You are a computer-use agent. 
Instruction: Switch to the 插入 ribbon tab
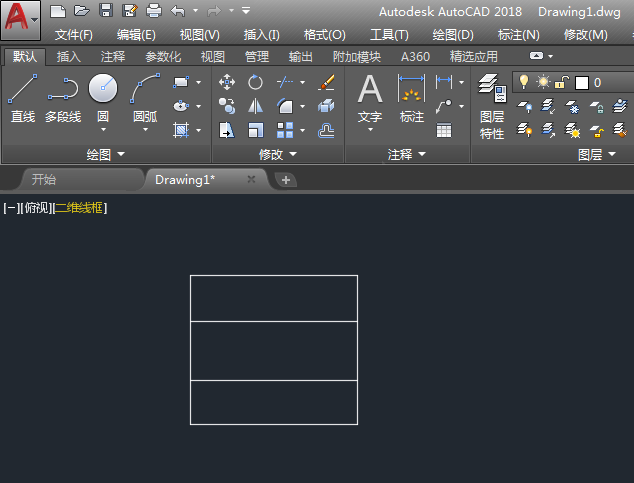(x=69, y=57)
